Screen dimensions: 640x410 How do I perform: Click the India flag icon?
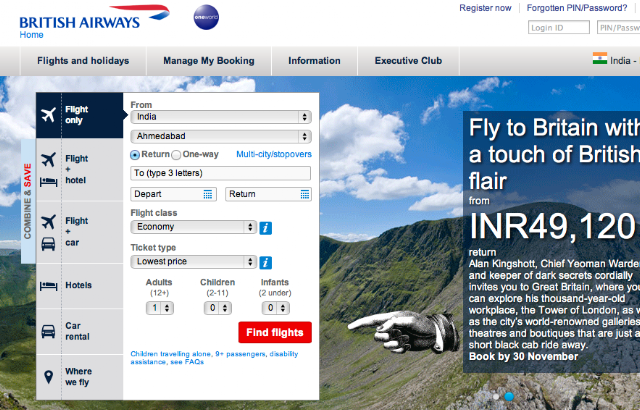tap(600, 59)
